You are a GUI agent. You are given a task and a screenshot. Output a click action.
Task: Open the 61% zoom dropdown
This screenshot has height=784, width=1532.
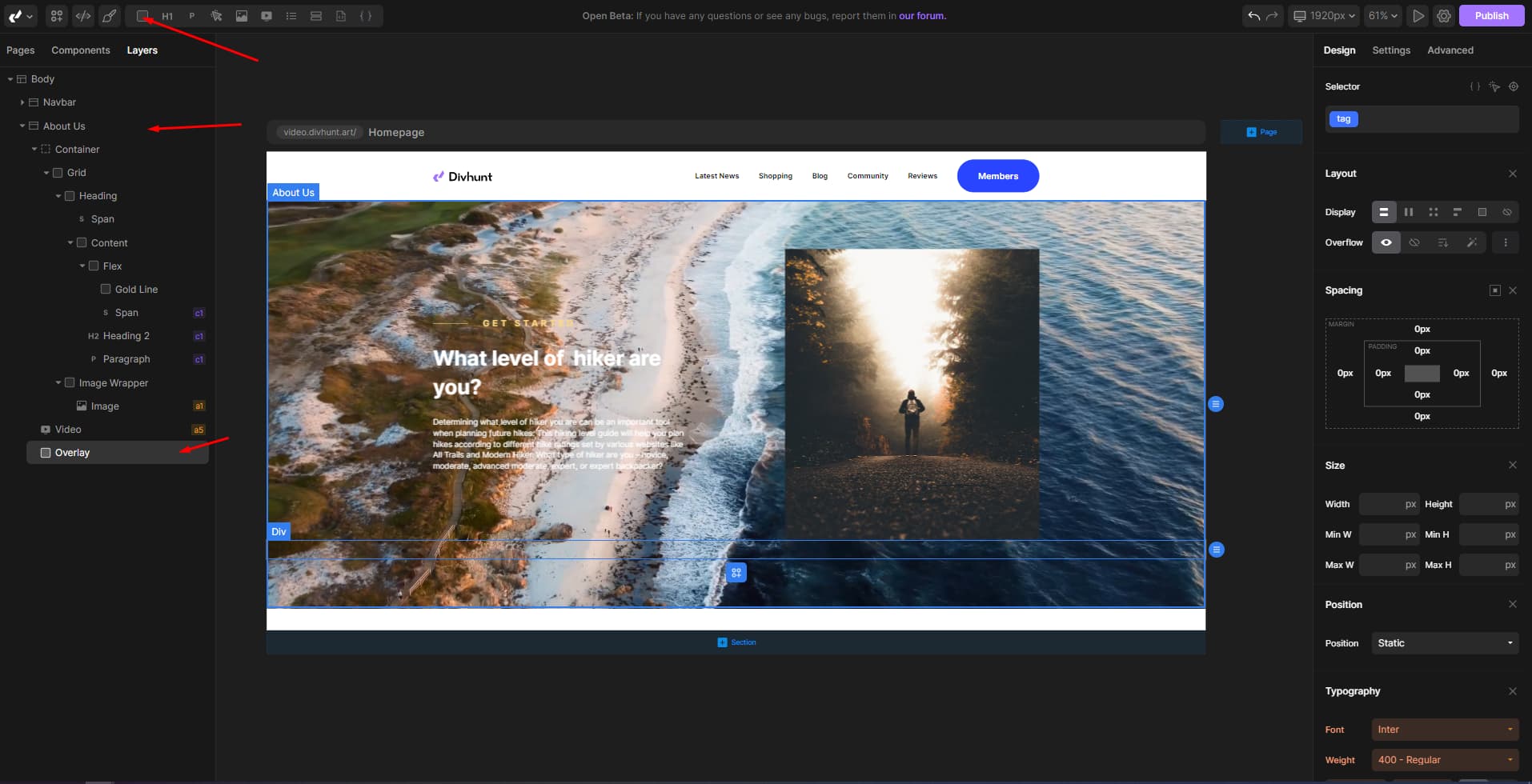coord(1382,15)
